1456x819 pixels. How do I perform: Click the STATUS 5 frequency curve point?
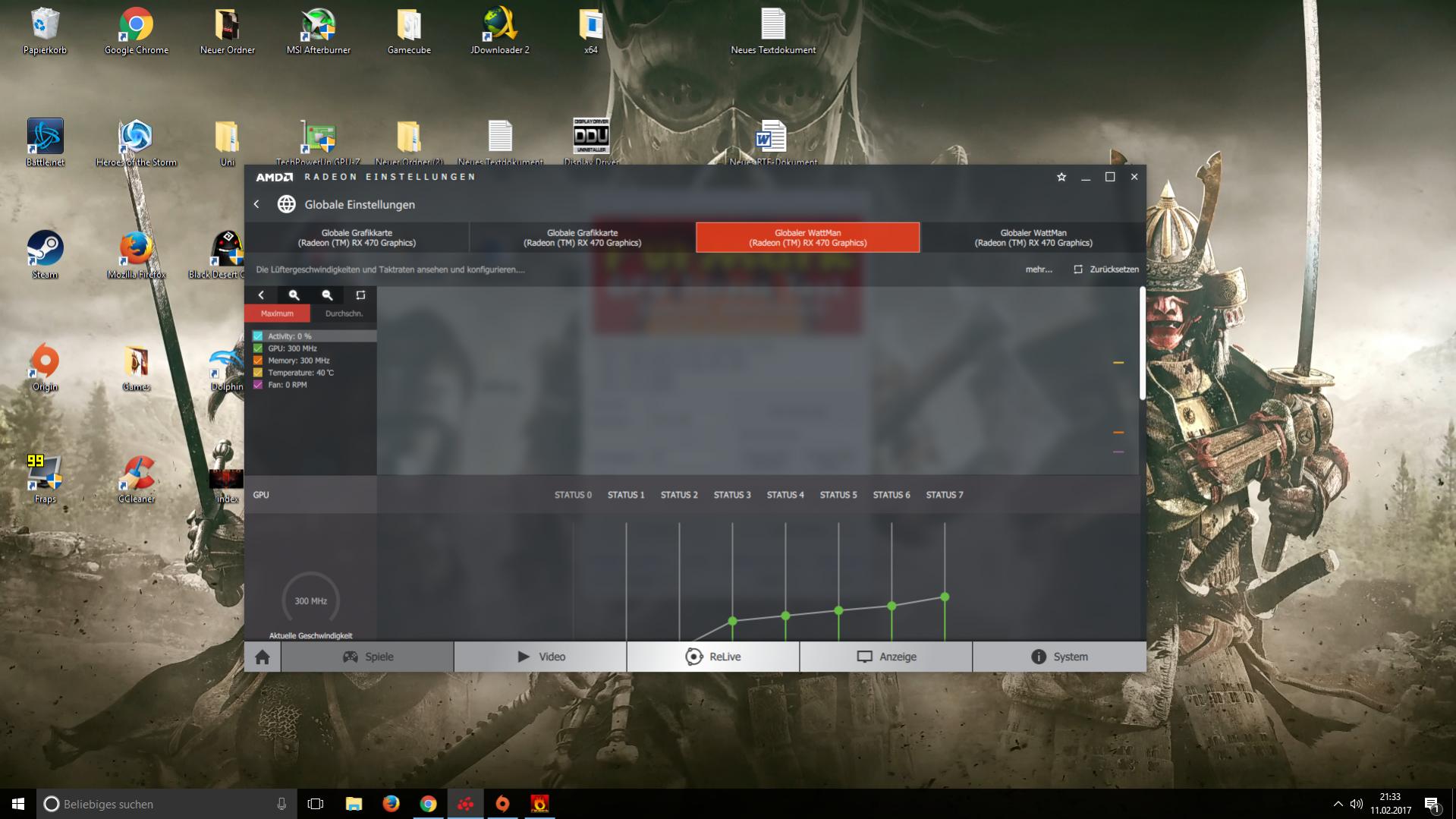click(x=838, y=610)
